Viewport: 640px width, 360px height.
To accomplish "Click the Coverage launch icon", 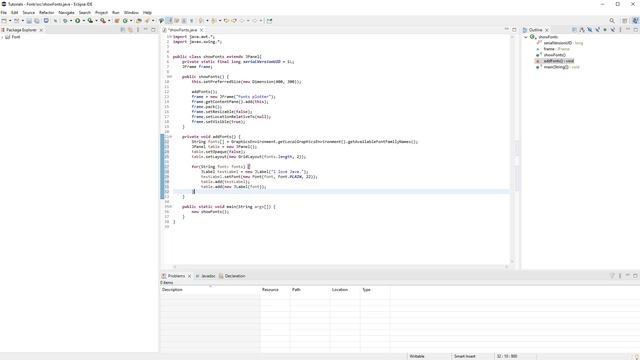I will click(x=90, y=20).
